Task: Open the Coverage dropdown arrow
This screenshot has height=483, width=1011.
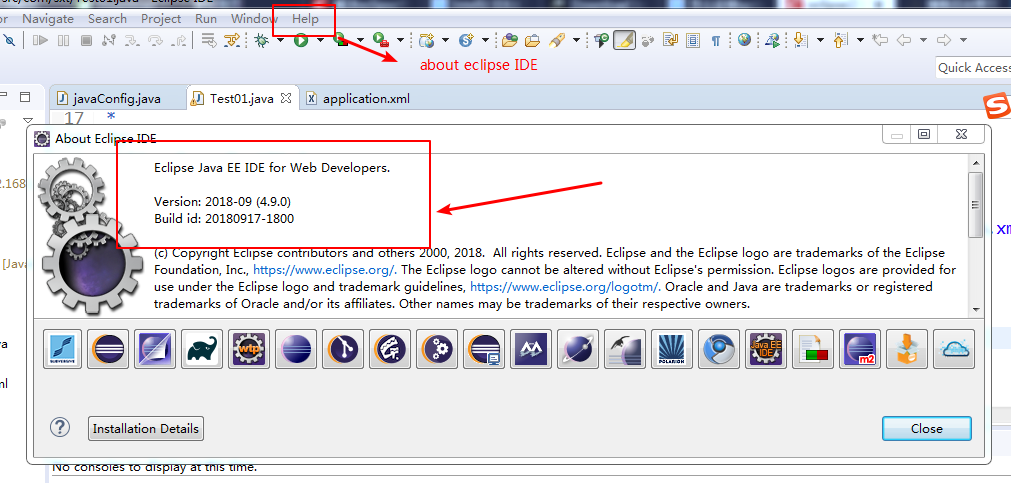Action: [360, 41]
